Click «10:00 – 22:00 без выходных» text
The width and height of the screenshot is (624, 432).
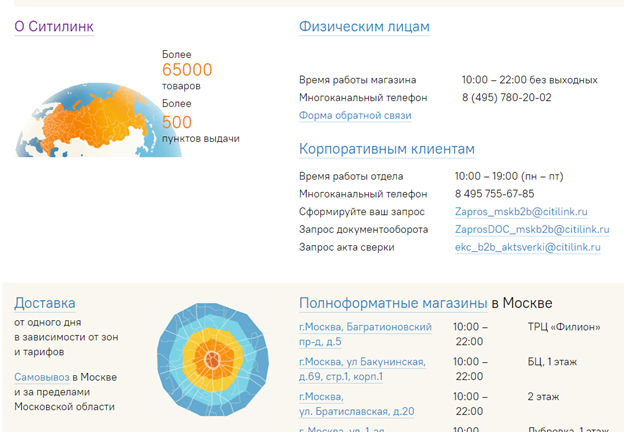530,80
